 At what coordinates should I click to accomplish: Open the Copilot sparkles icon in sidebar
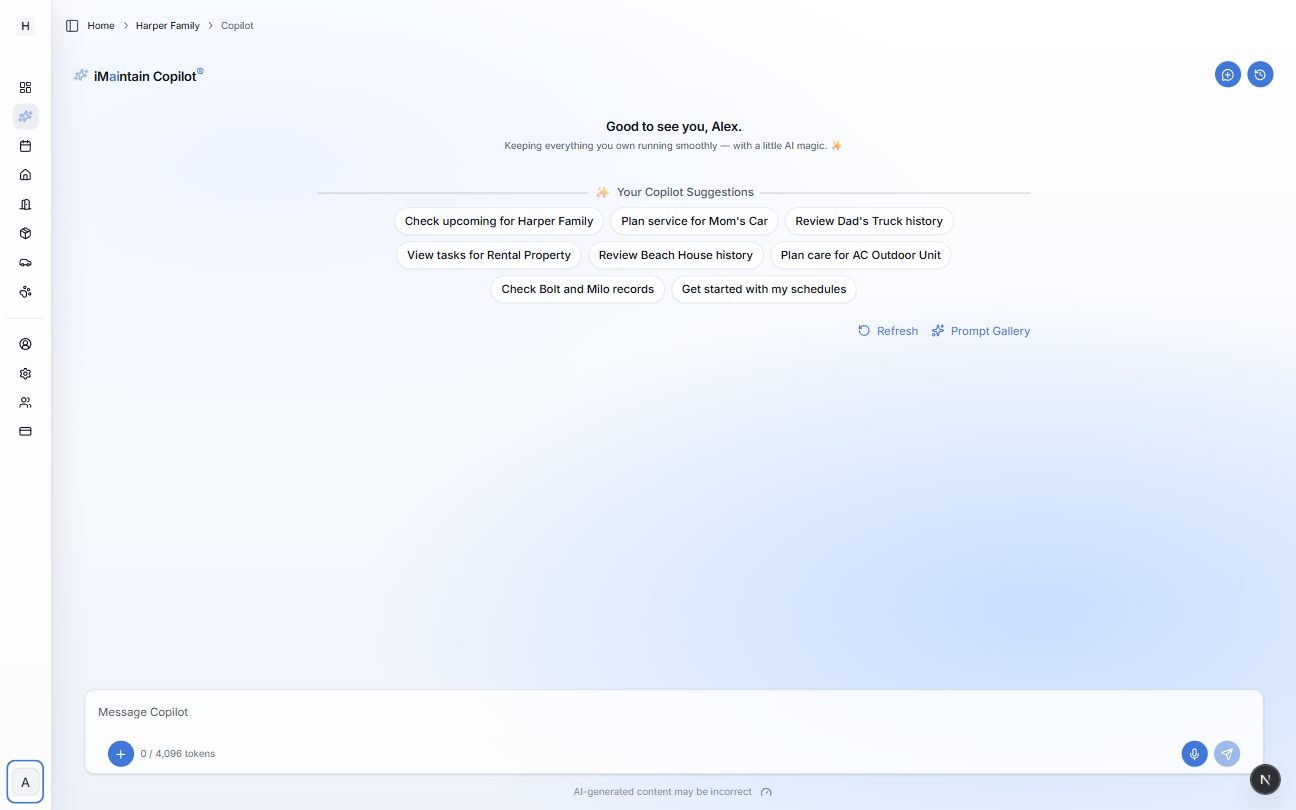coord(25,116)
